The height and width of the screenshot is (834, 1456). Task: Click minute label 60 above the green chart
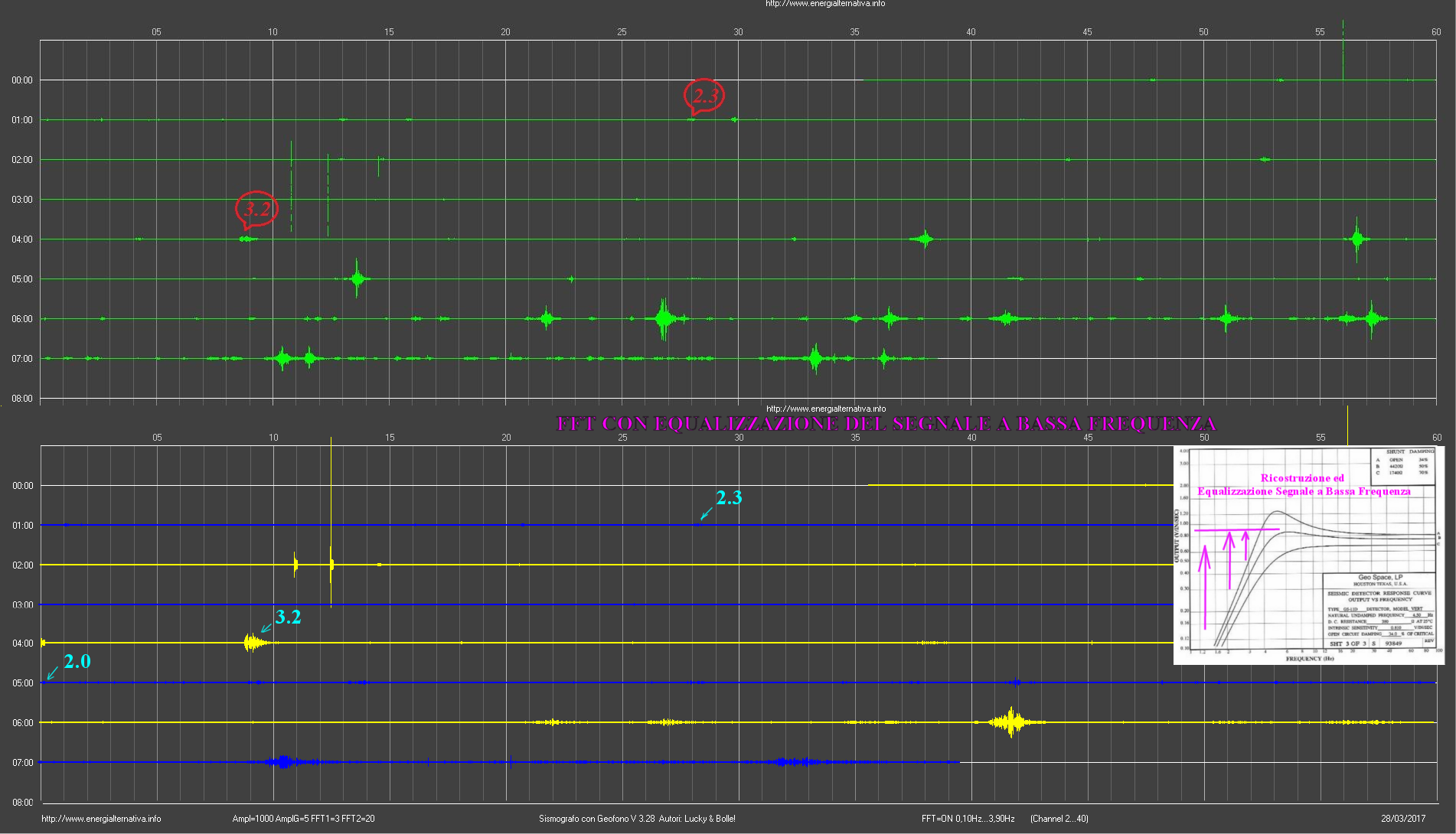coord(1436,32)
